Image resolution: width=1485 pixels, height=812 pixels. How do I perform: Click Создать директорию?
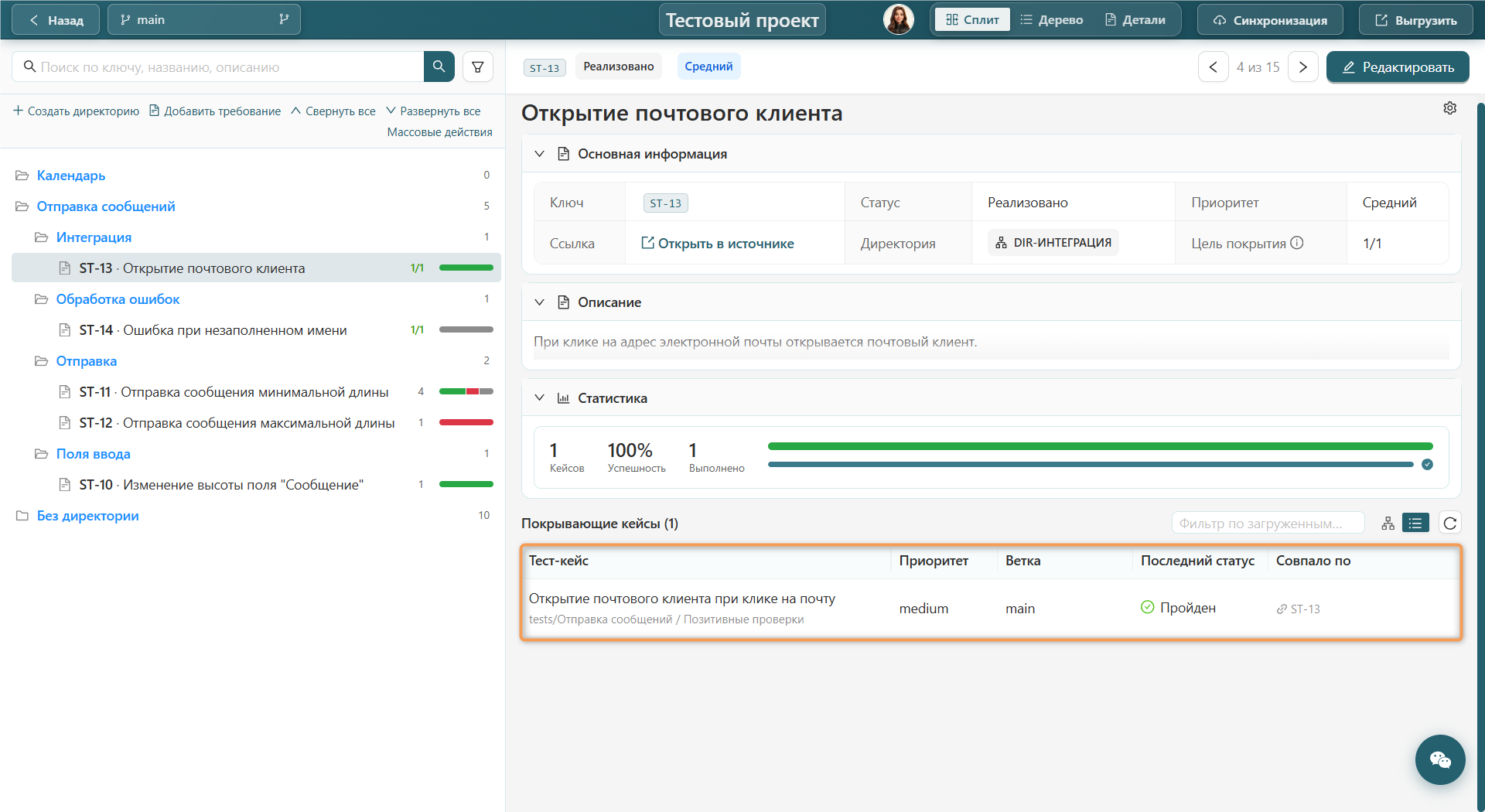tap(76, 111)
